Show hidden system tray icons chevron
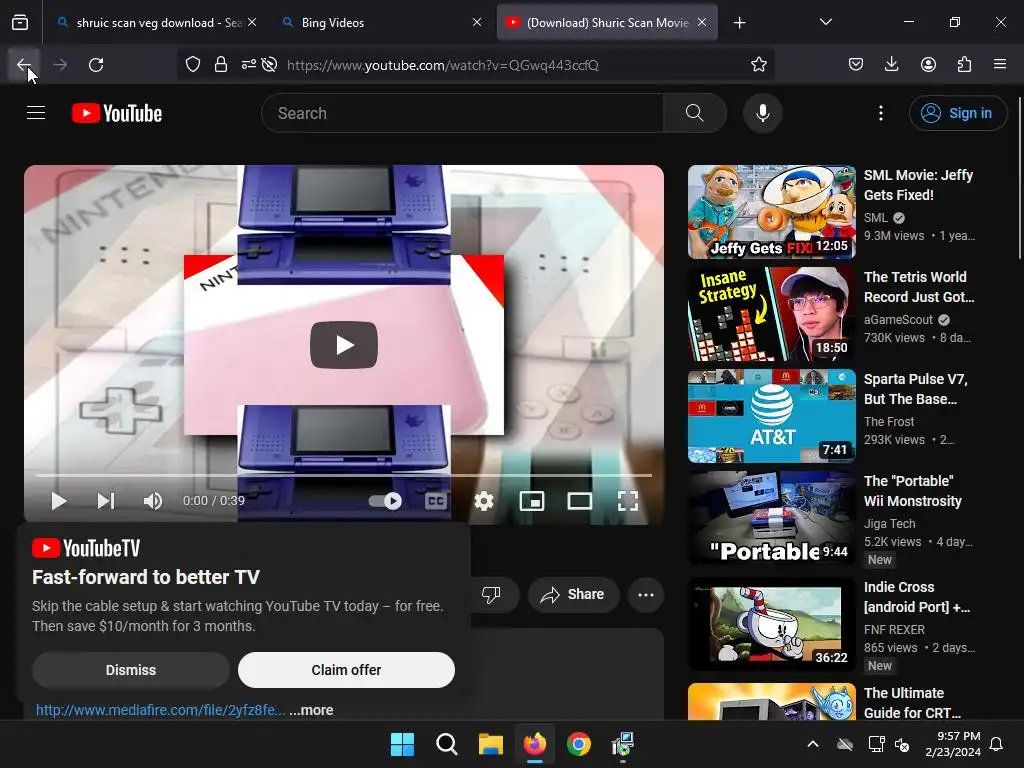Viewport: 1024px width, 768px height. [812, 744]
